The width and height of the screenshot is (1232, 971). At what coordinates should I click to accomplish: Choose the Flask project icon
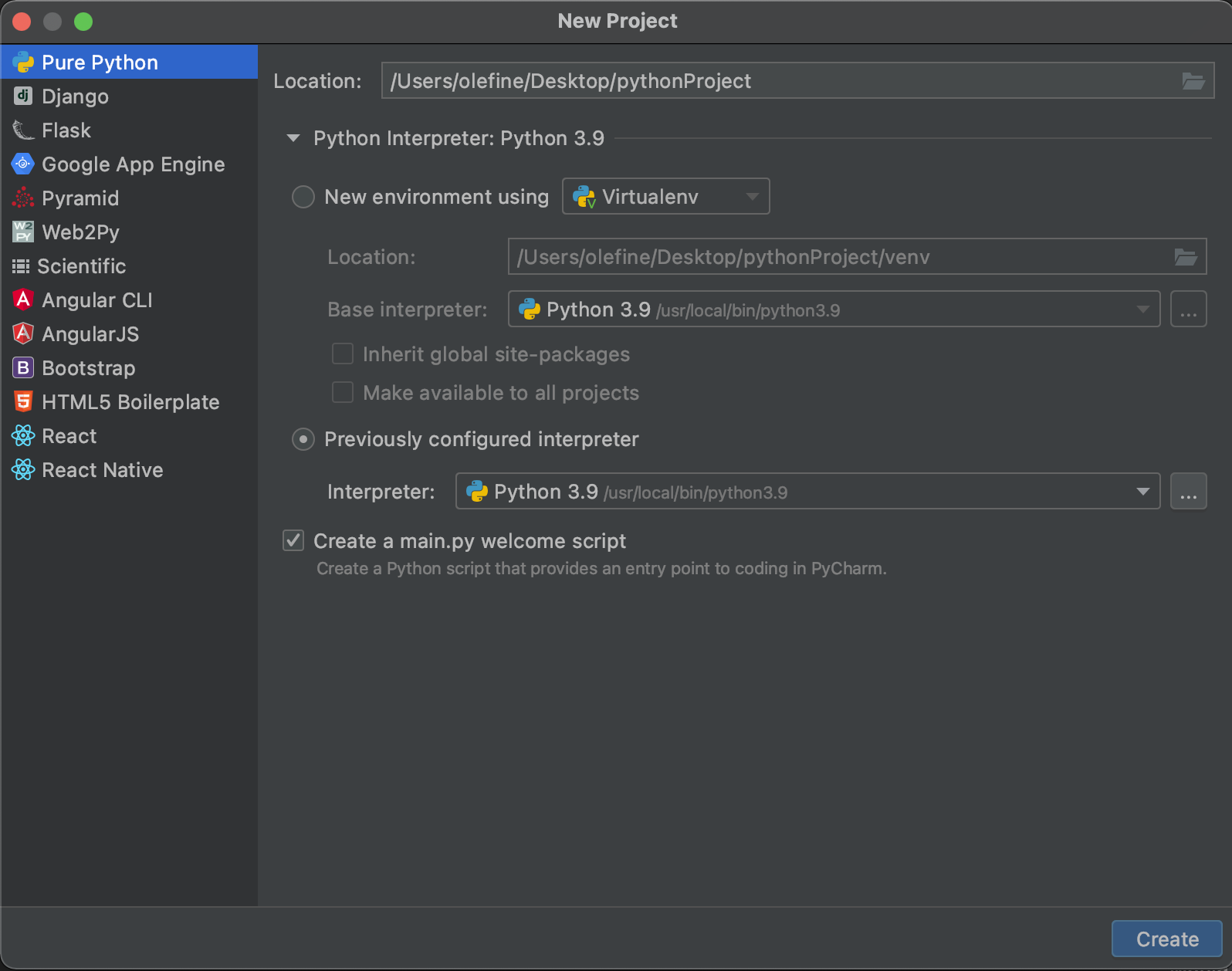(23, 130)
